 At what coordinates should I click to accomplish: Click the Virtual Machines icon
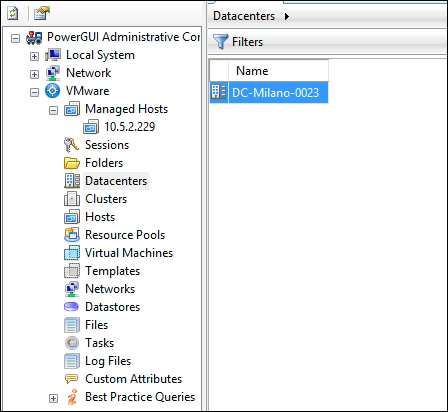coord(72,253)
